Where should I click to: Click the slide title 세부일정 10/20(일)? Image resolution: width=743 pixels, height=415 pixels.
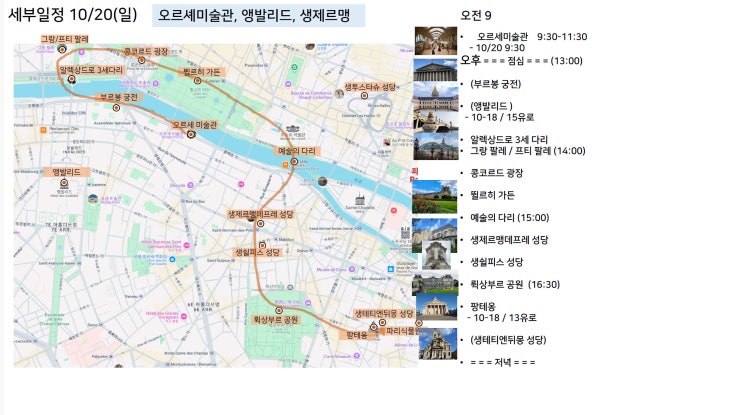point(73,15)
